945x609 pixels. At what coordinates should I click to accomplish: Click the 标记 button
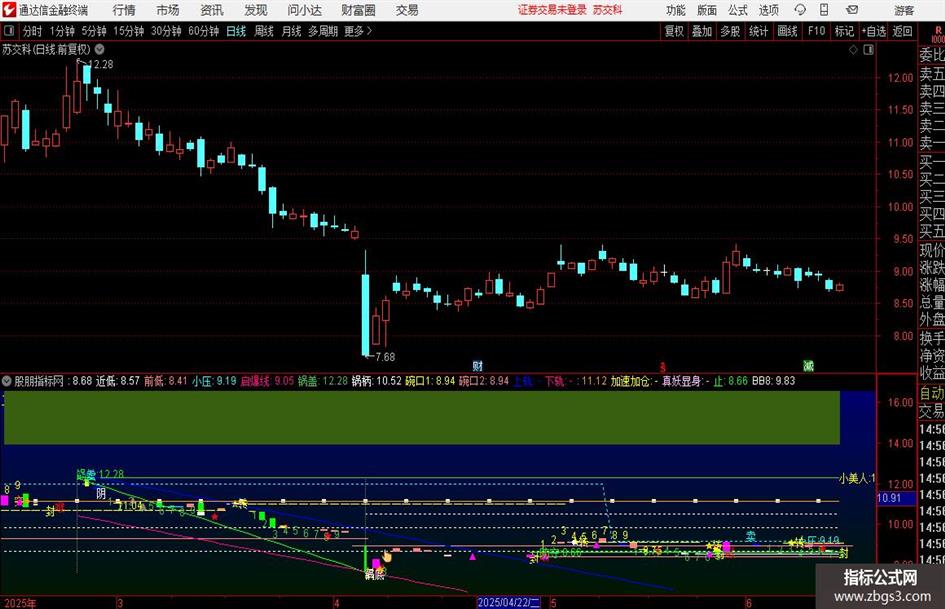tap(844, 31)
